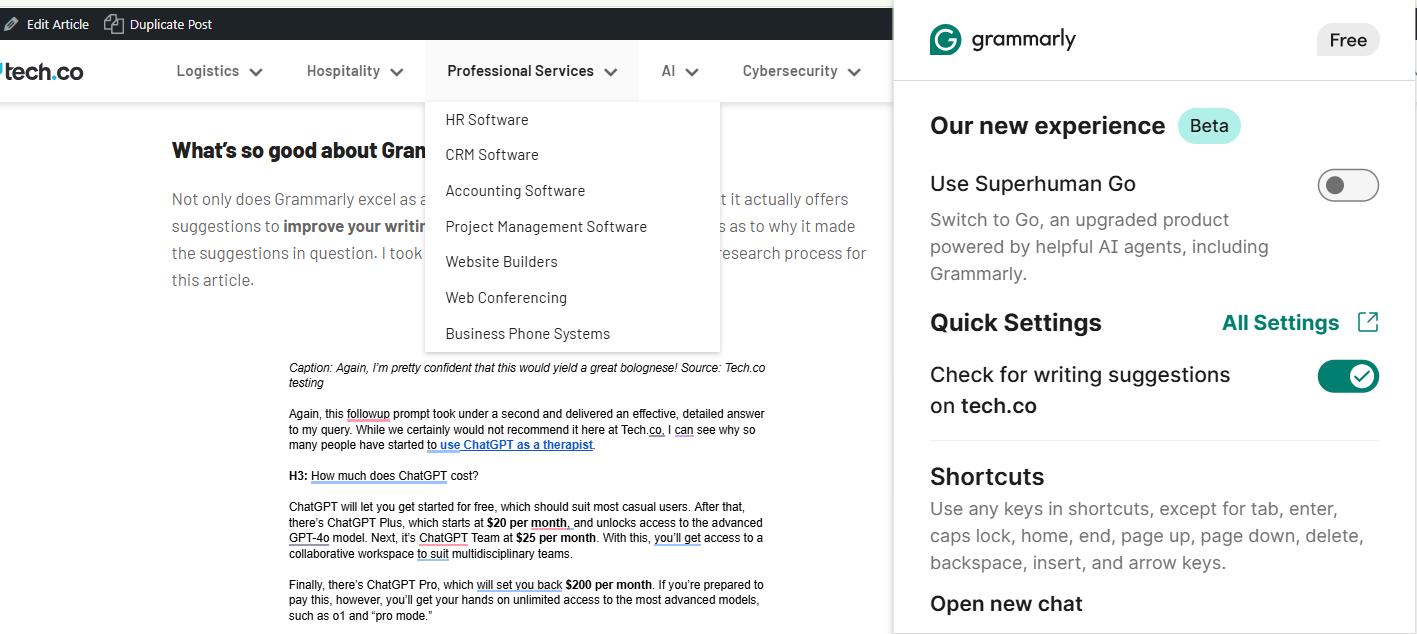Screen dimensions: 1417x634
Task: Open the AI dropdown menu
Action: pos(679,70)
